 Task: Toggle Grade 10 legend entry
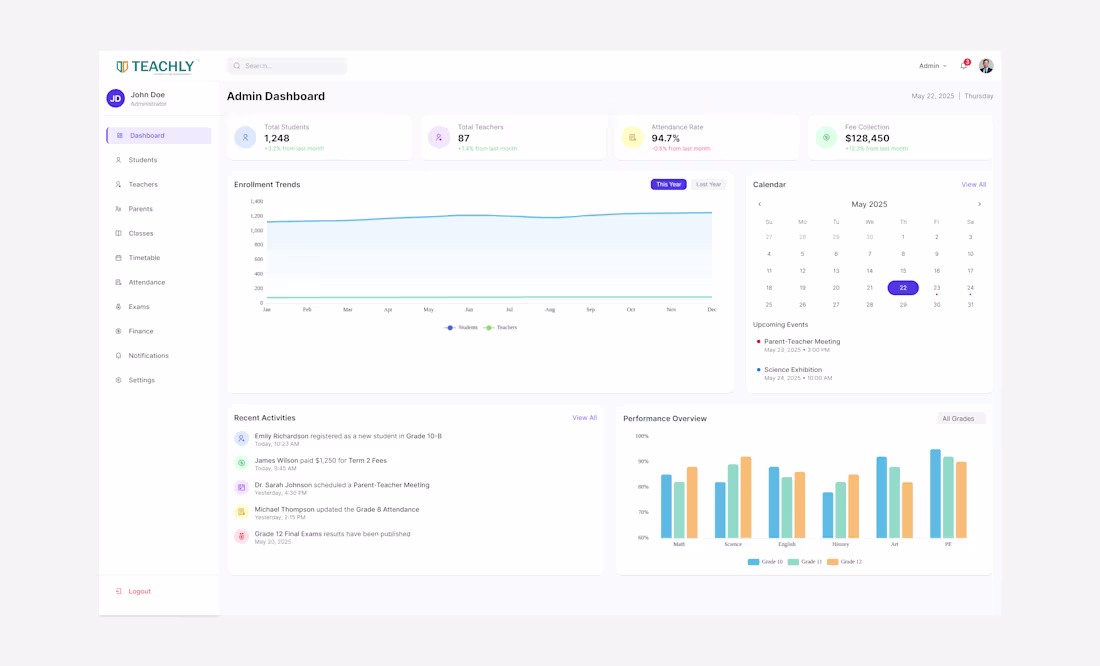point(765,562)
